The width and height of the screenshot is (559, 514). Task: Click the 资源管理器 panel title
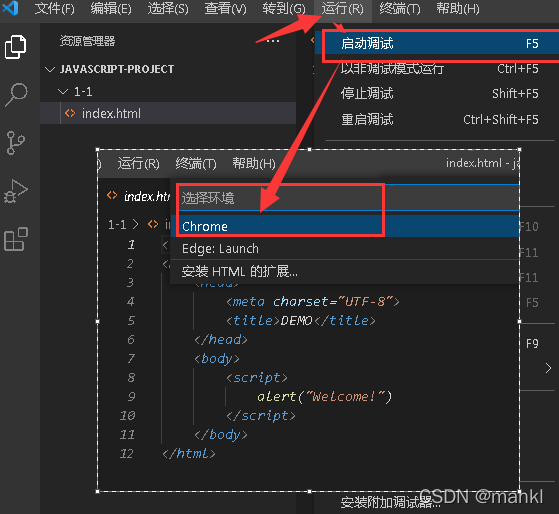87,41
